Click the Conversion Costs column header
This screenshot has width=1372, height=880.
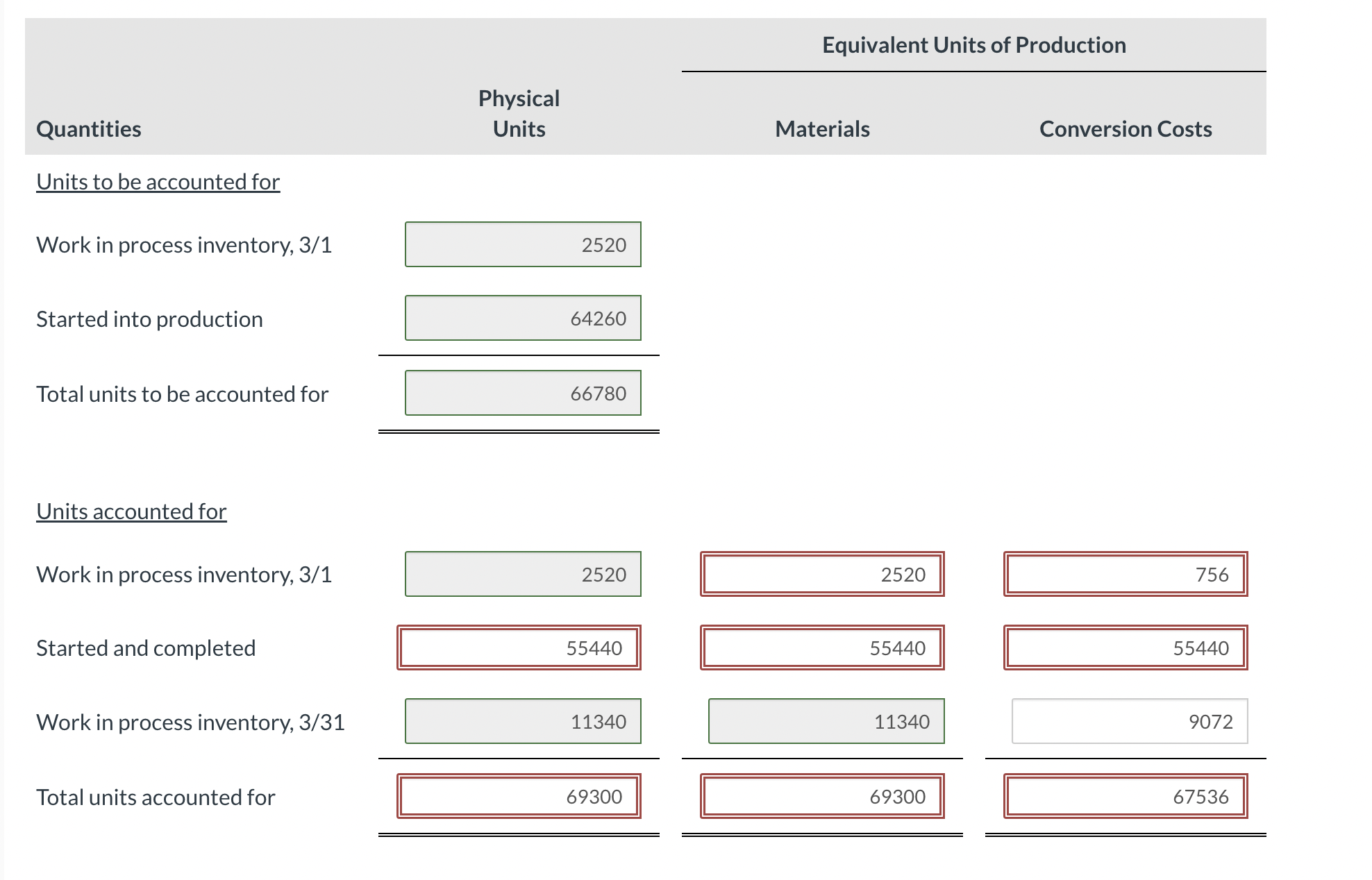point(1125,129)
